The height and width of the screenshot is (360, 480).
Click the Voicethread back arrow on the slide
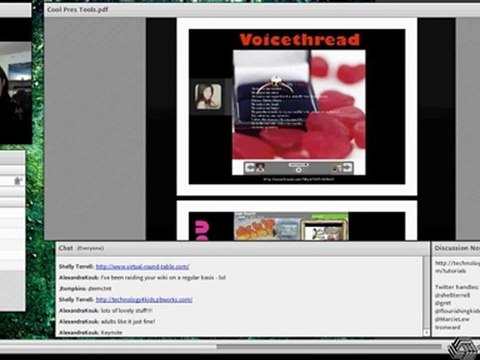point(250,168)
